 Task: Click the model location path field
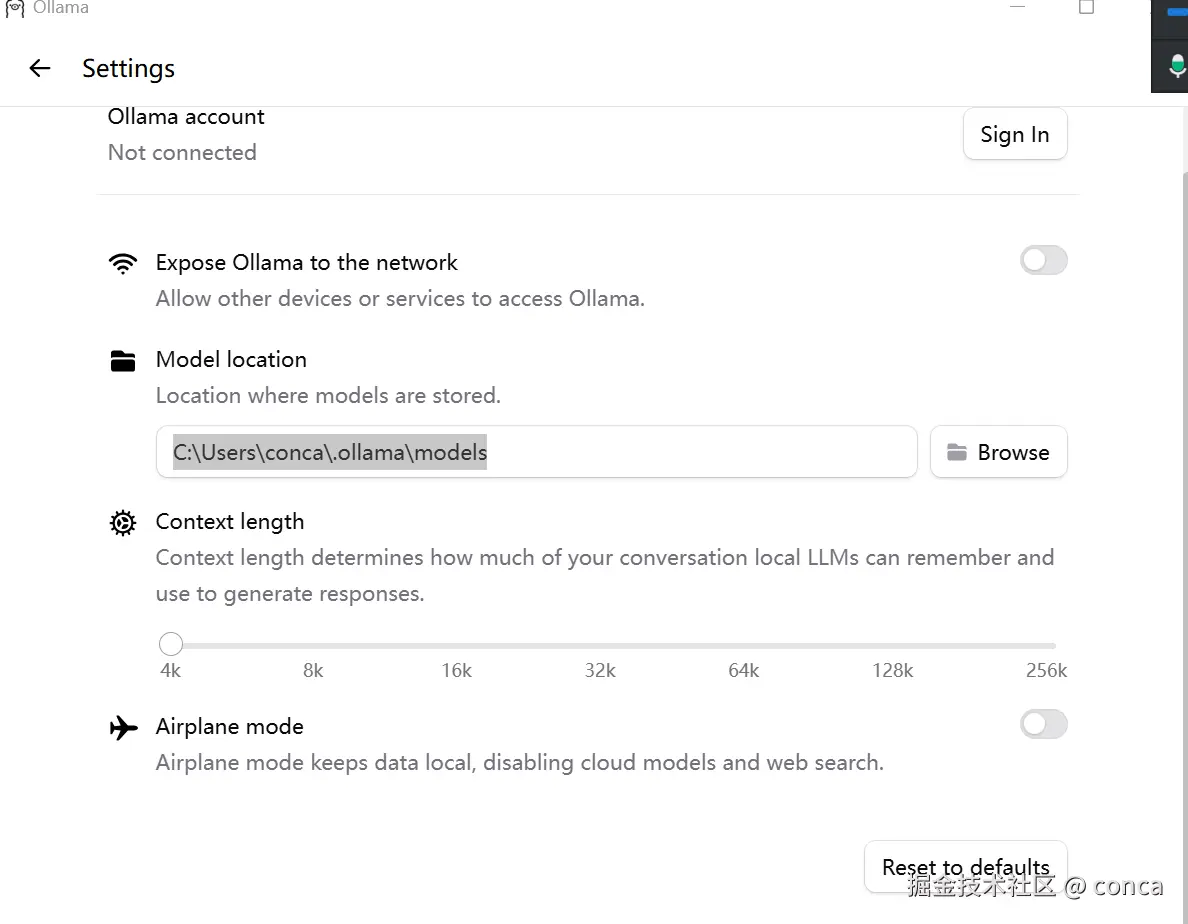(536, 452)
